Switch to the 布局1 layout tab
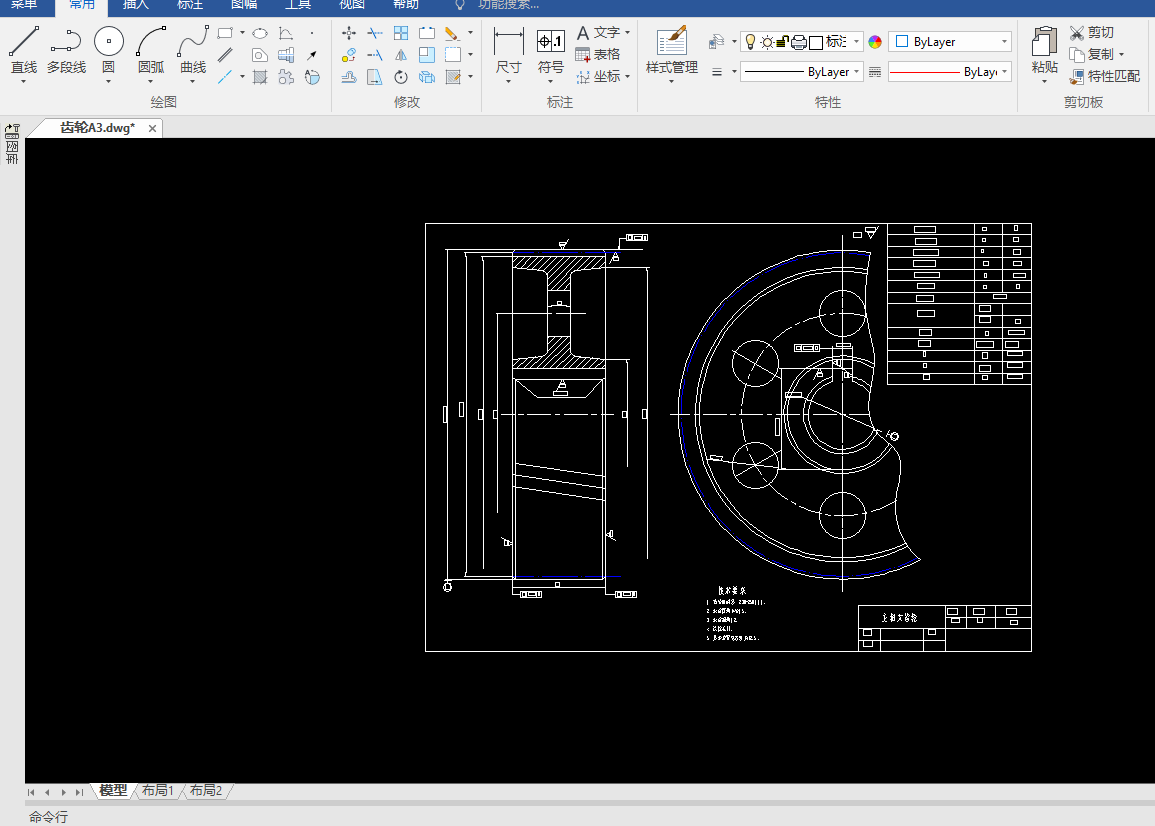 click(x=157, y=791)
